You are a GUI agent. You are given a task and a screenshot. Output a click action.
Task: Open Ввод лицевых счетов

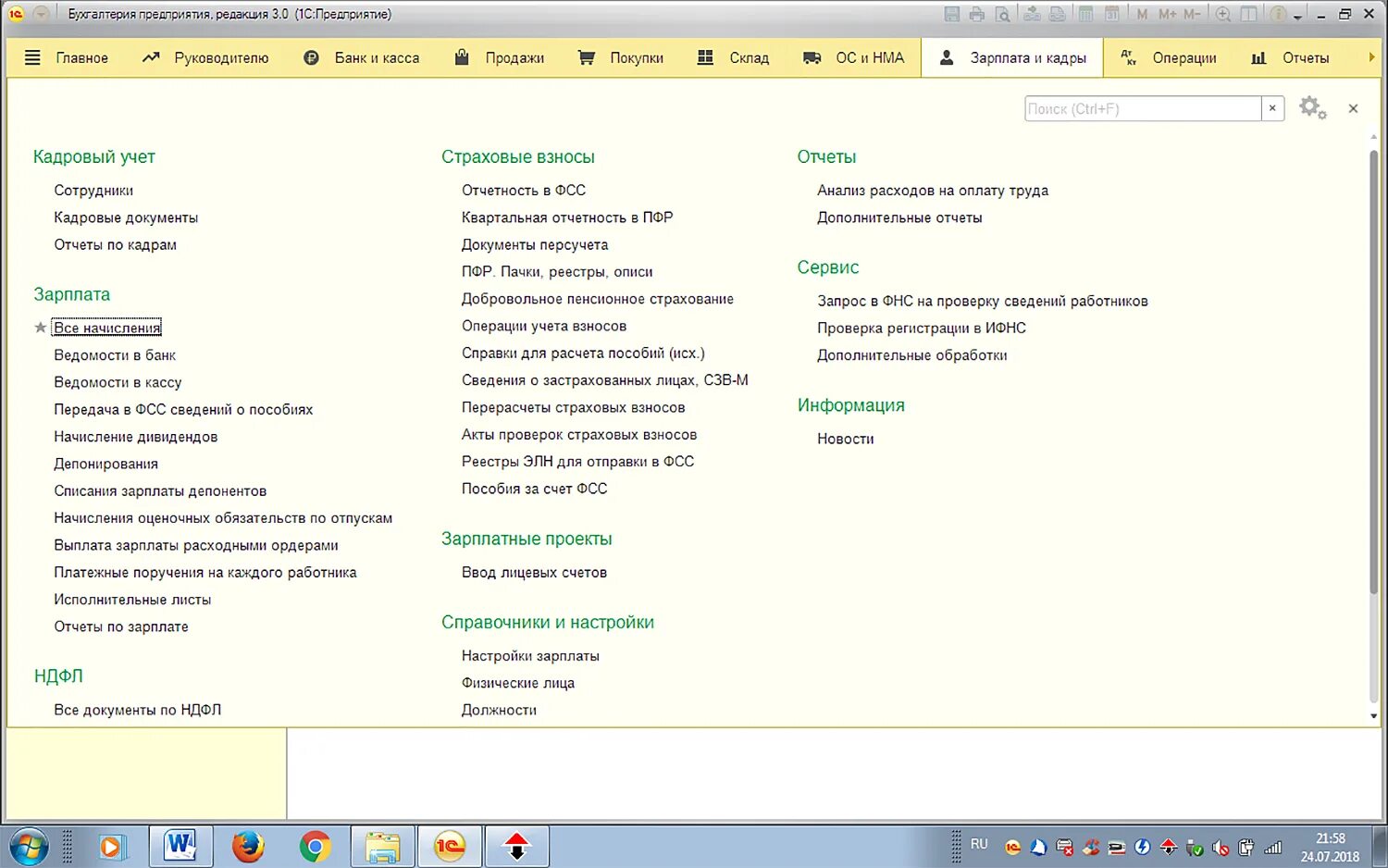point(534,573)
